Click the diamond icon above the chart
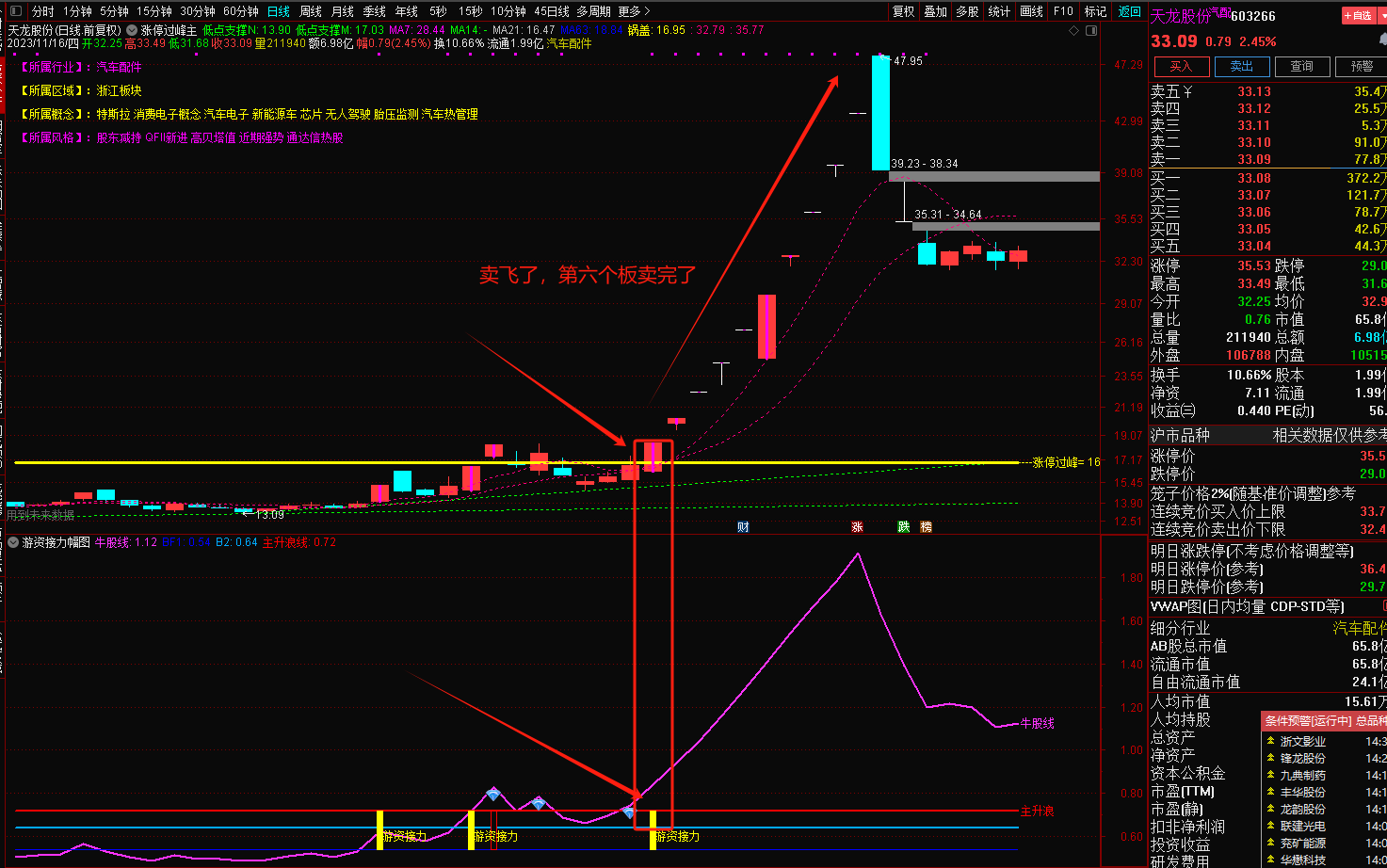This screenshot has height=868, width=1387. (x=1075, y=30)
